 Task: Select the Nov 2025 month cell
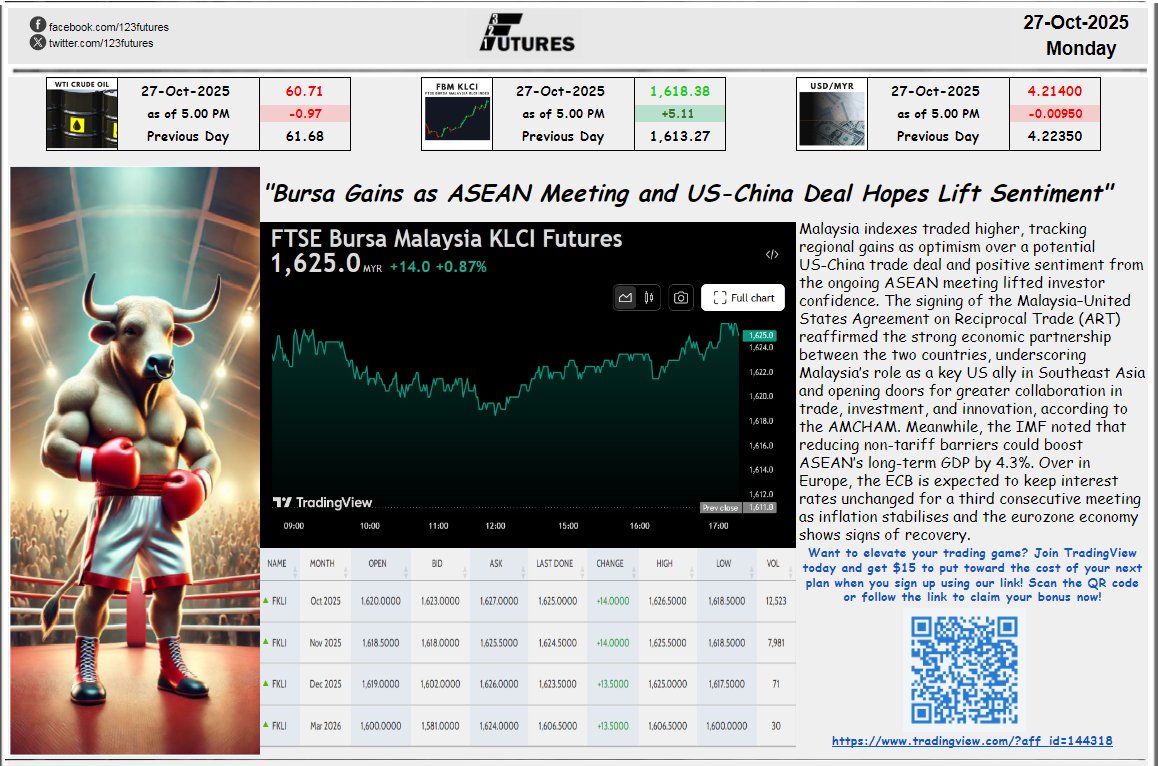pos(326,643)
